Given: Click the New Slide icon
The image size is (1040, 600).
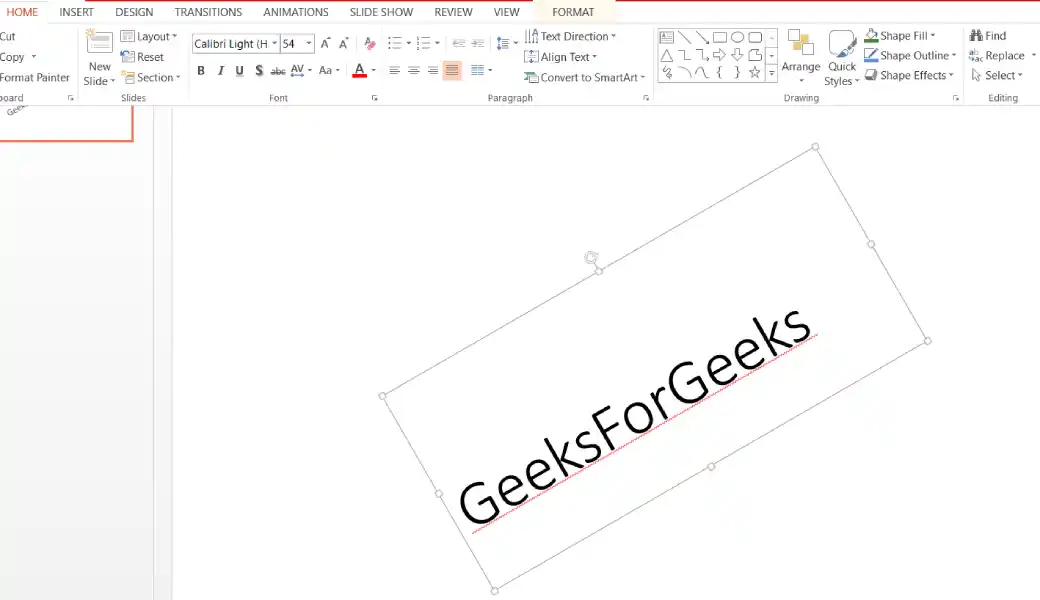Looking at the screenshot, I should point(99,42).
